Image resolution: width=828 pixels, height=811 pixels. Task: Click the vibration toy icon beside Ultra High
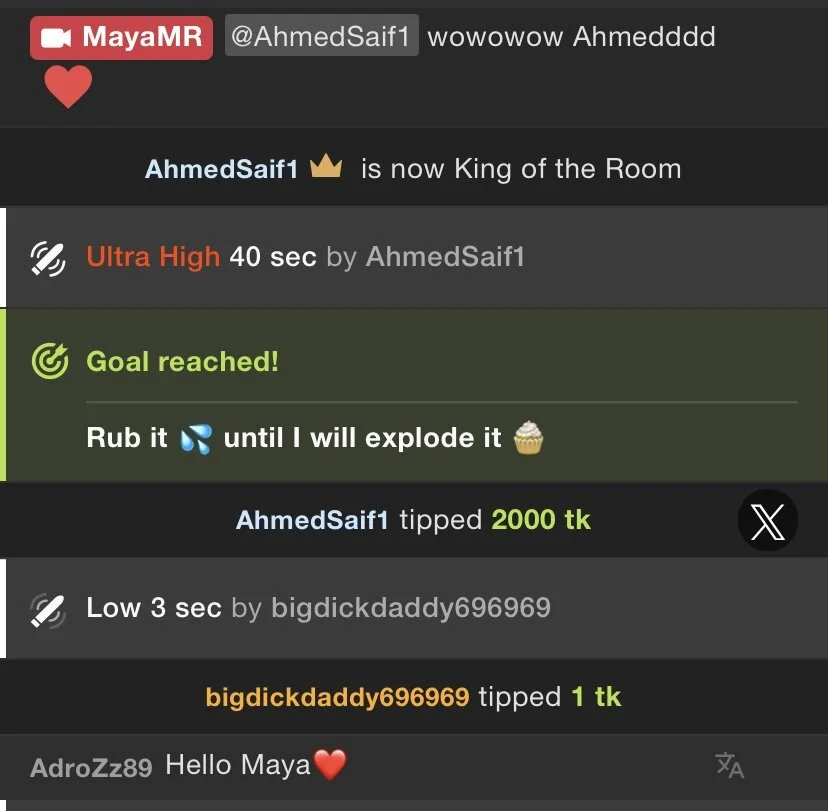pos(48,259)
